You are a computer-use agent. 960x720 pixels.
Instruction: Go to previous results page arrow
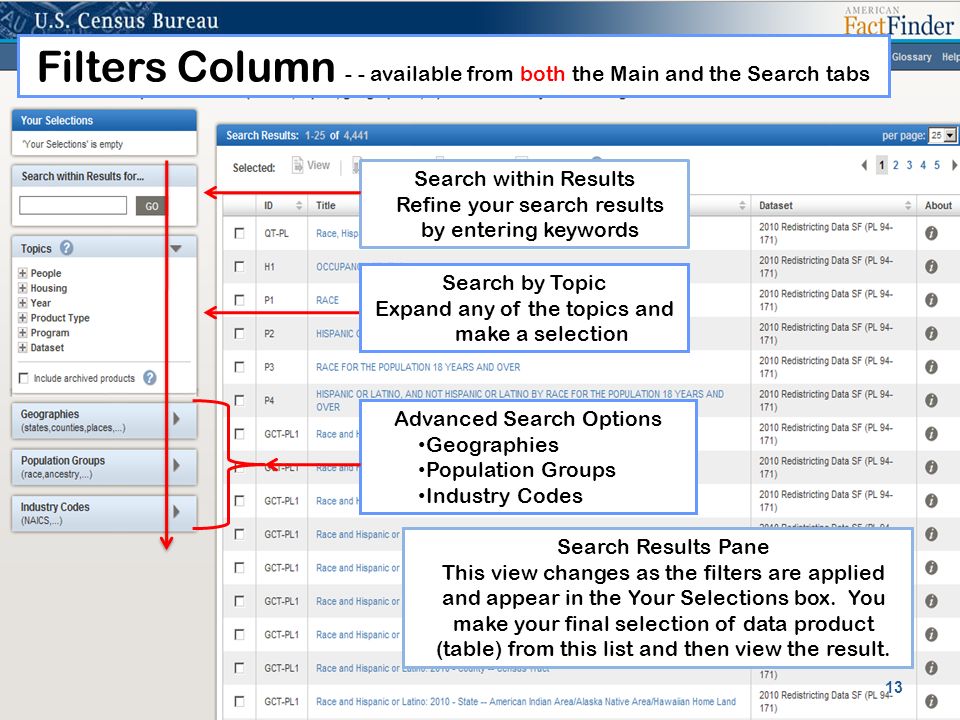(x=864, y=165)
